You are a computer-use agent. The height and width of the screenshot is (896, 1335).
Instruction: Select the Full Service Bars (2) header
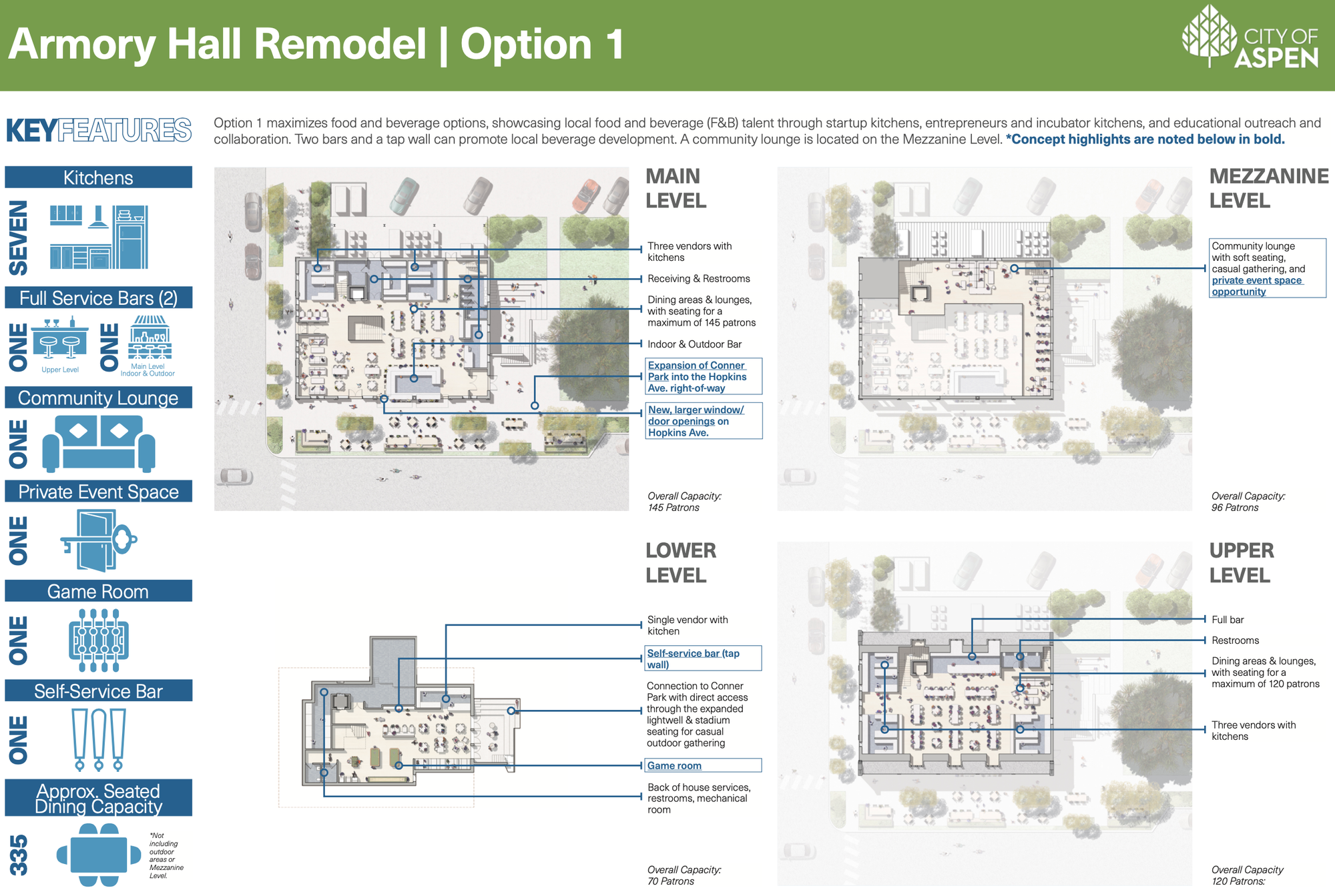pyautogui.click(x=99, y=298)
